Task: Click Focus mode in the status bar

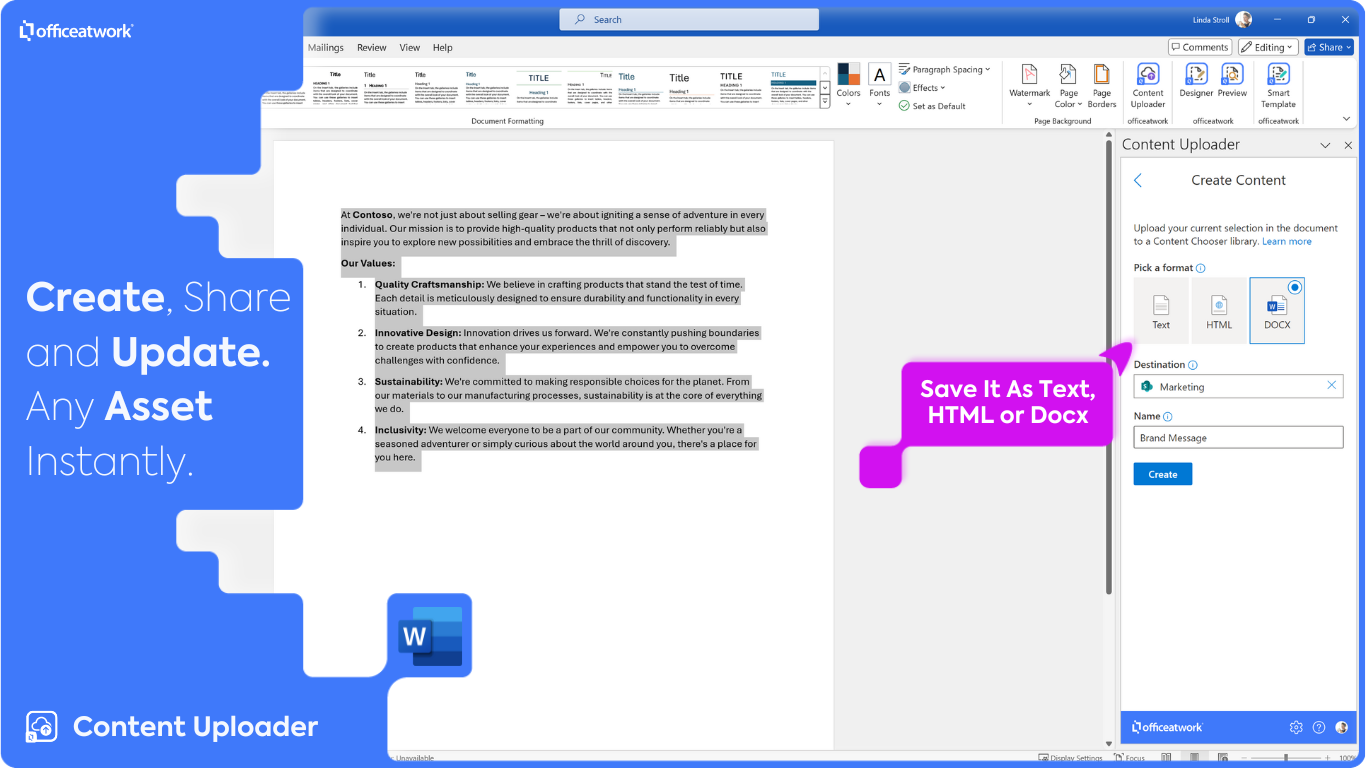Action: (1129, 758)
